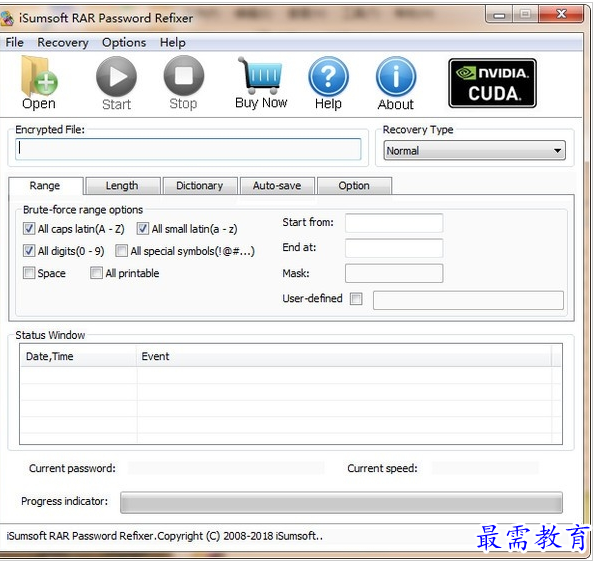The height and width of the screenshot is (569, 598).
Task: Click the Start from input field
Action: point(394,223)
